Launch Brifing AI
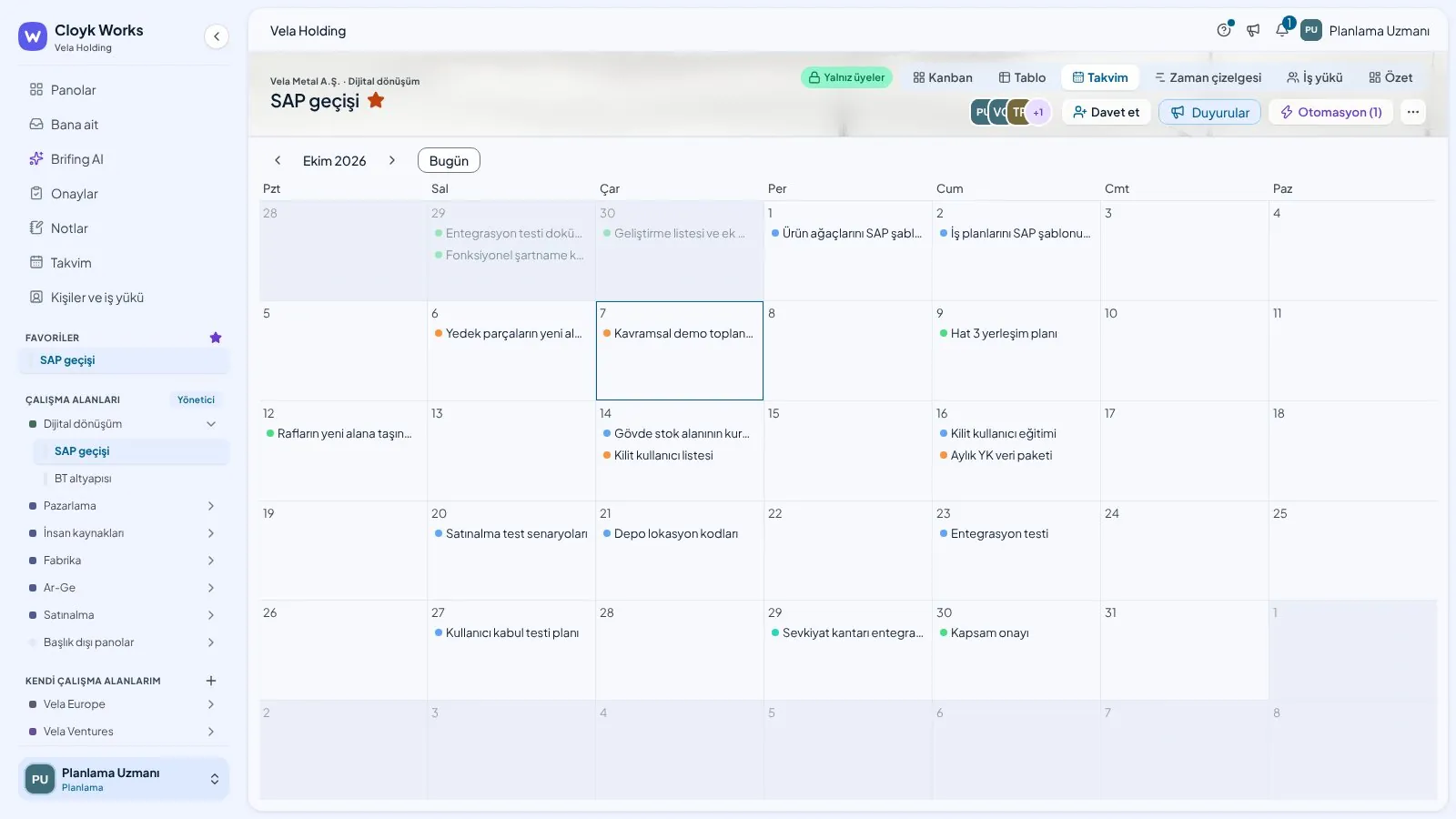The height and width of the screenshot is (819, 1456). 124,159
